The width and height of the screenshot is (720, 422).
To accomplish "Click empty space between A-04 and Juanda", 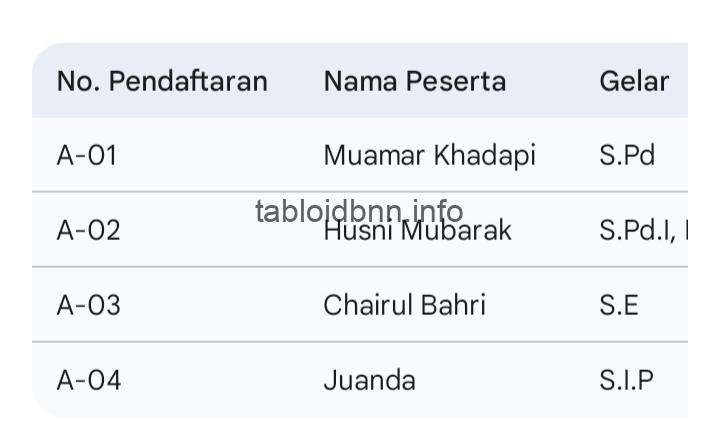I will pos(220,380).
